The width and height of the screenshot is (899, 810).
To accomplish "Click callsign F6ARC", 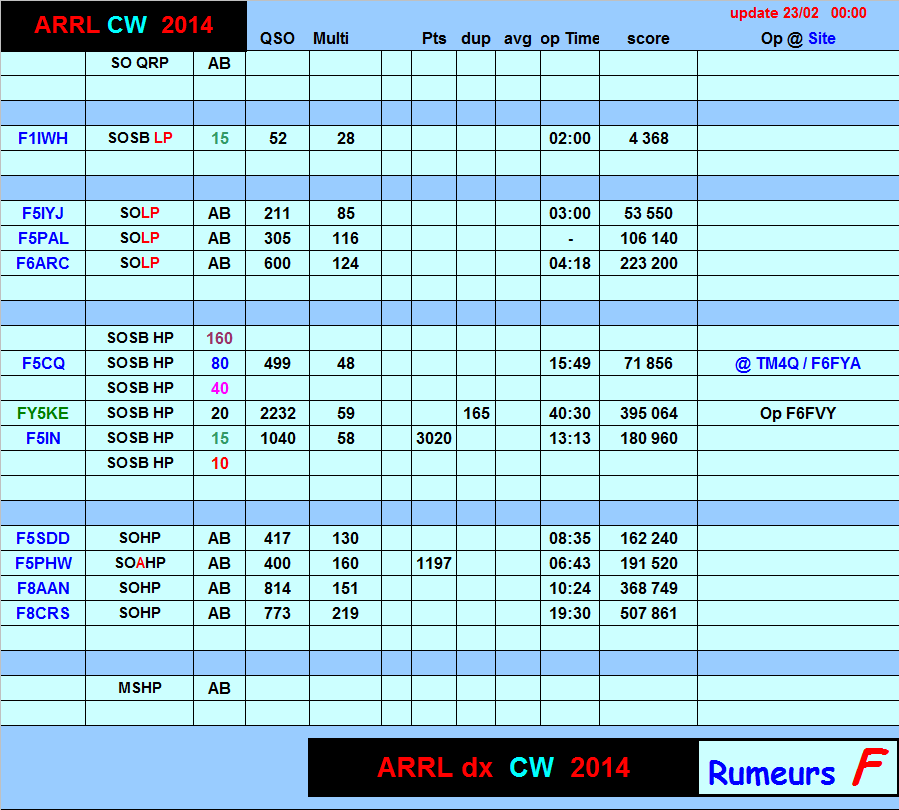I will 43,263.
